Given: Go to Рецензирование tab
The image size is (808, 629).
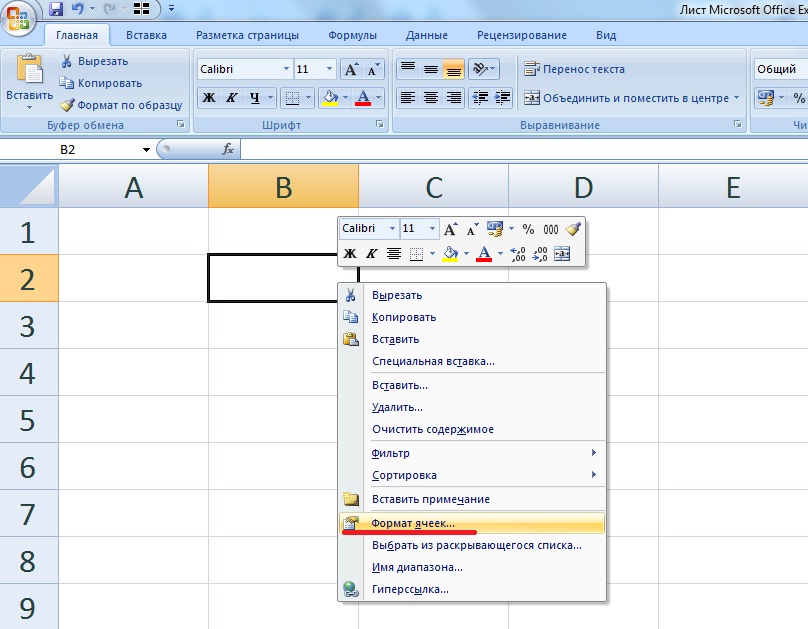Looking at the screenshot, I should 521,36.
